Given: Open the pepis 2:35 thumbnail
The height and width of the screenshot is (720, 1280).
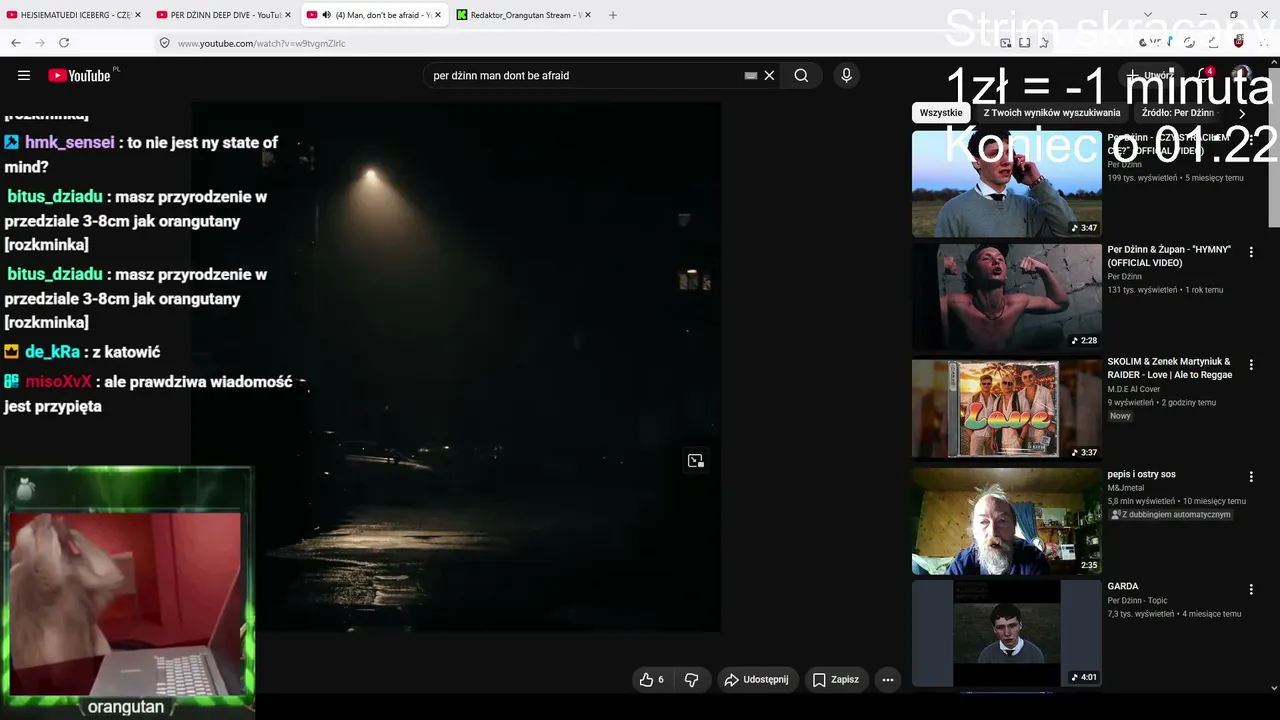Looking at the screenshot, I should [1007, 521].
